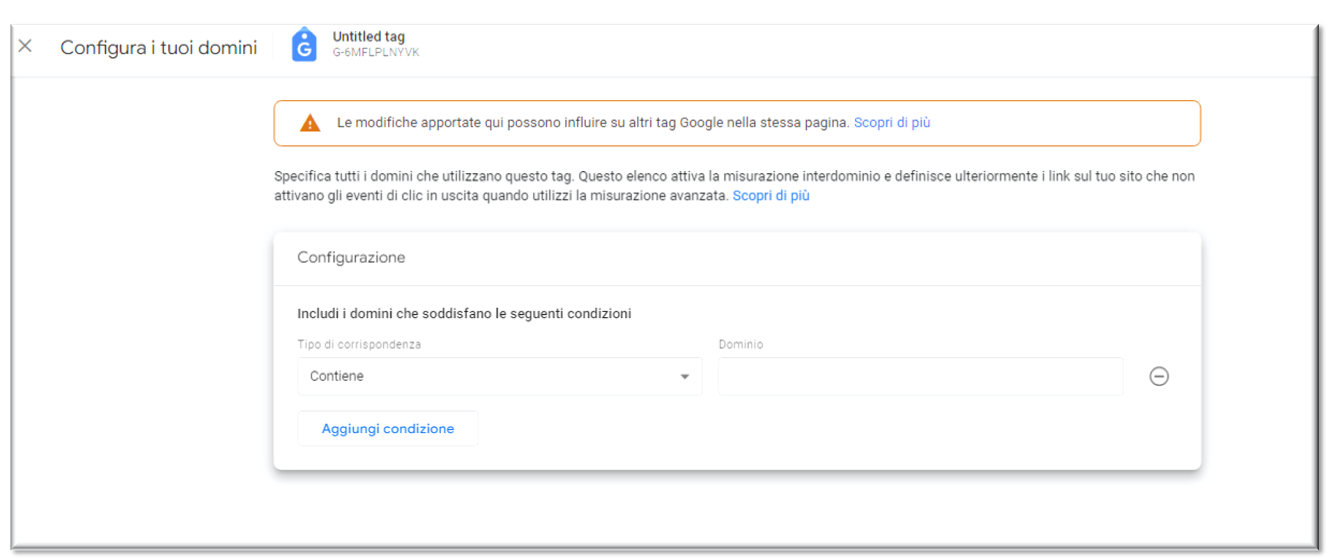Viewport: 1333px width, 559px height.
Task: Click the Specifica tutti i domini description text
Action: click(x=735, y=186)
